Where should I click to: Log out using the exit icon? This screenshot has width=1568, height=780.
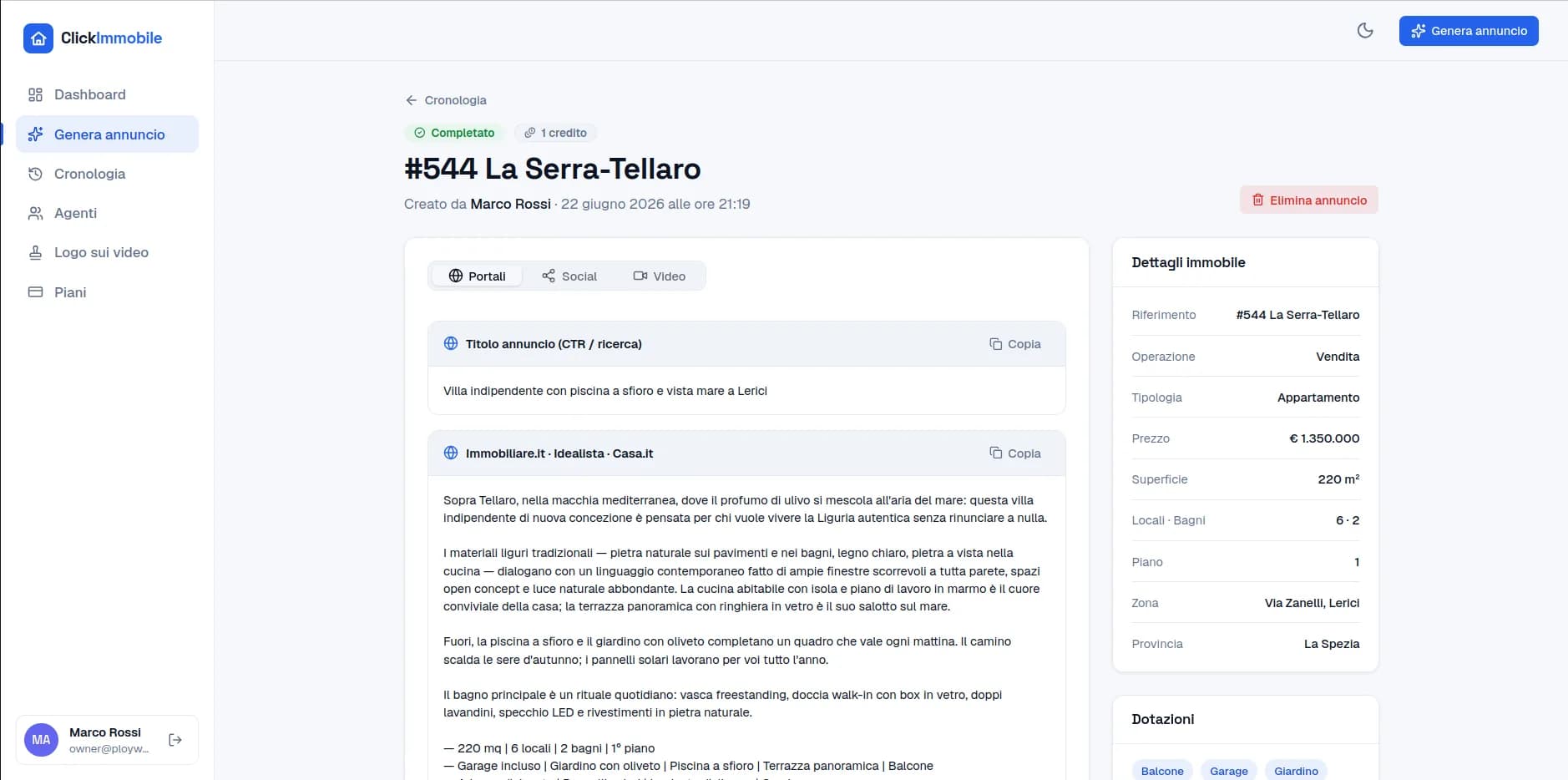[175, 740]
